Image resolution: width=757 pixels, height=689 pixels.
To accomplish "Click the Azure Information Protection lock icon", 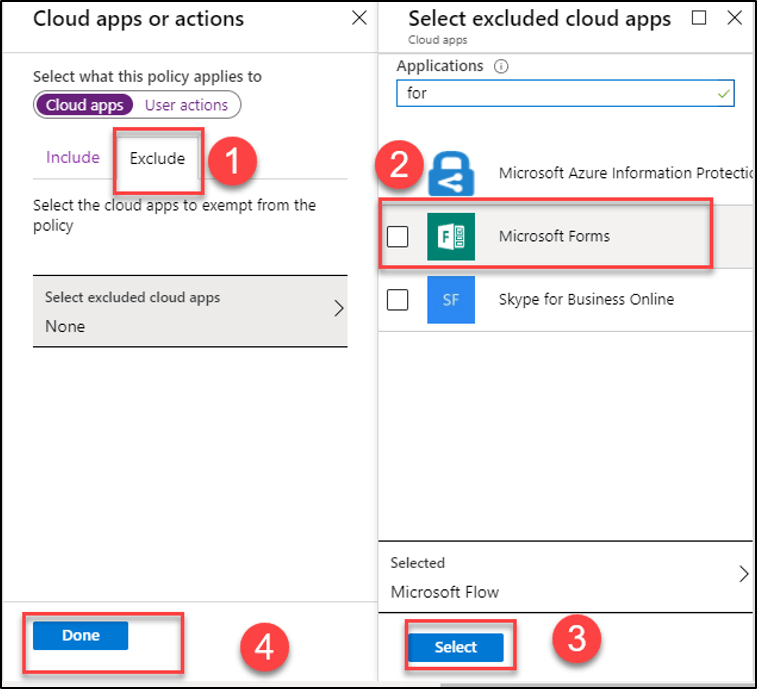I will point(450,173).
